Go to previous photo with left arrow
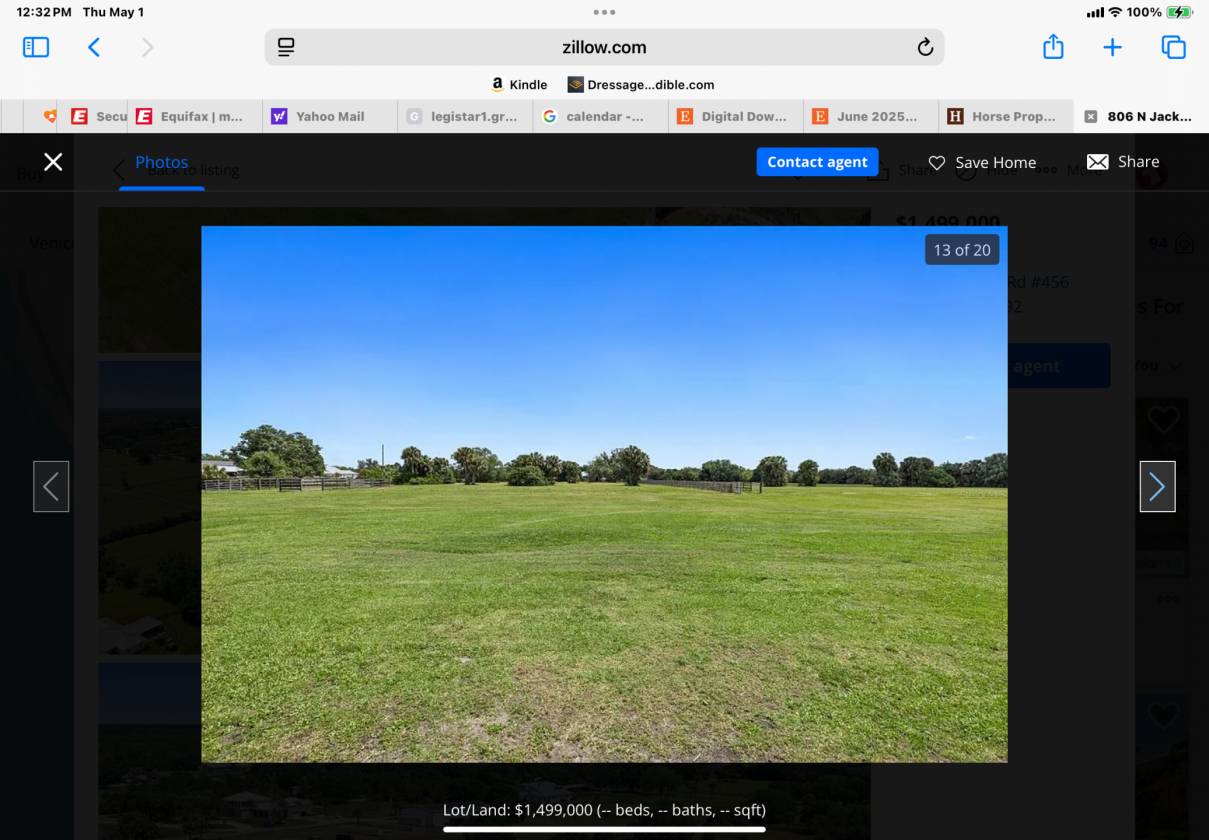 [51, 487]
